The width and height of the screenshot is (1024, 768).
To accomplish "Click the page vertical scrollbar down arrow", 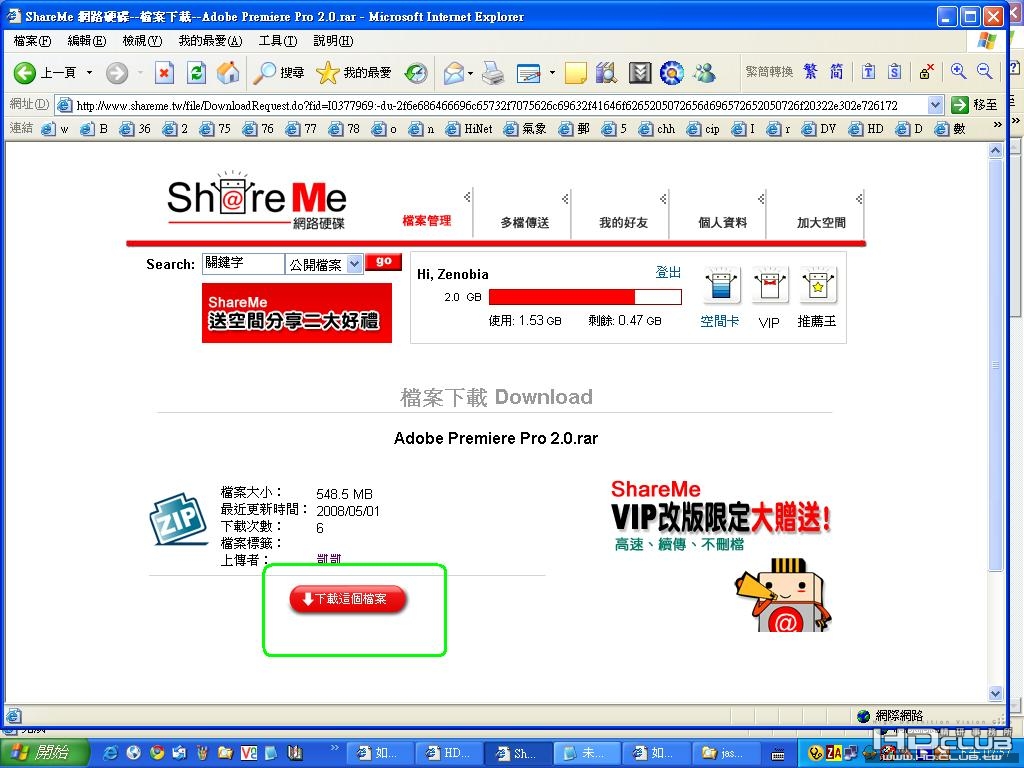I will coord(995,694).
